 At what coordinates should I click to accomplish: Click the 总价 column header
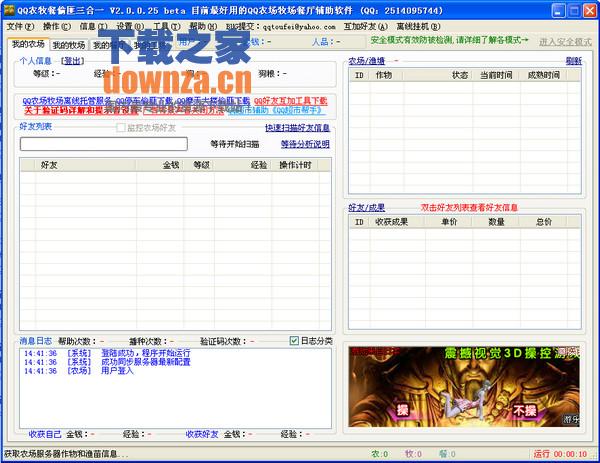click(543, 222)
